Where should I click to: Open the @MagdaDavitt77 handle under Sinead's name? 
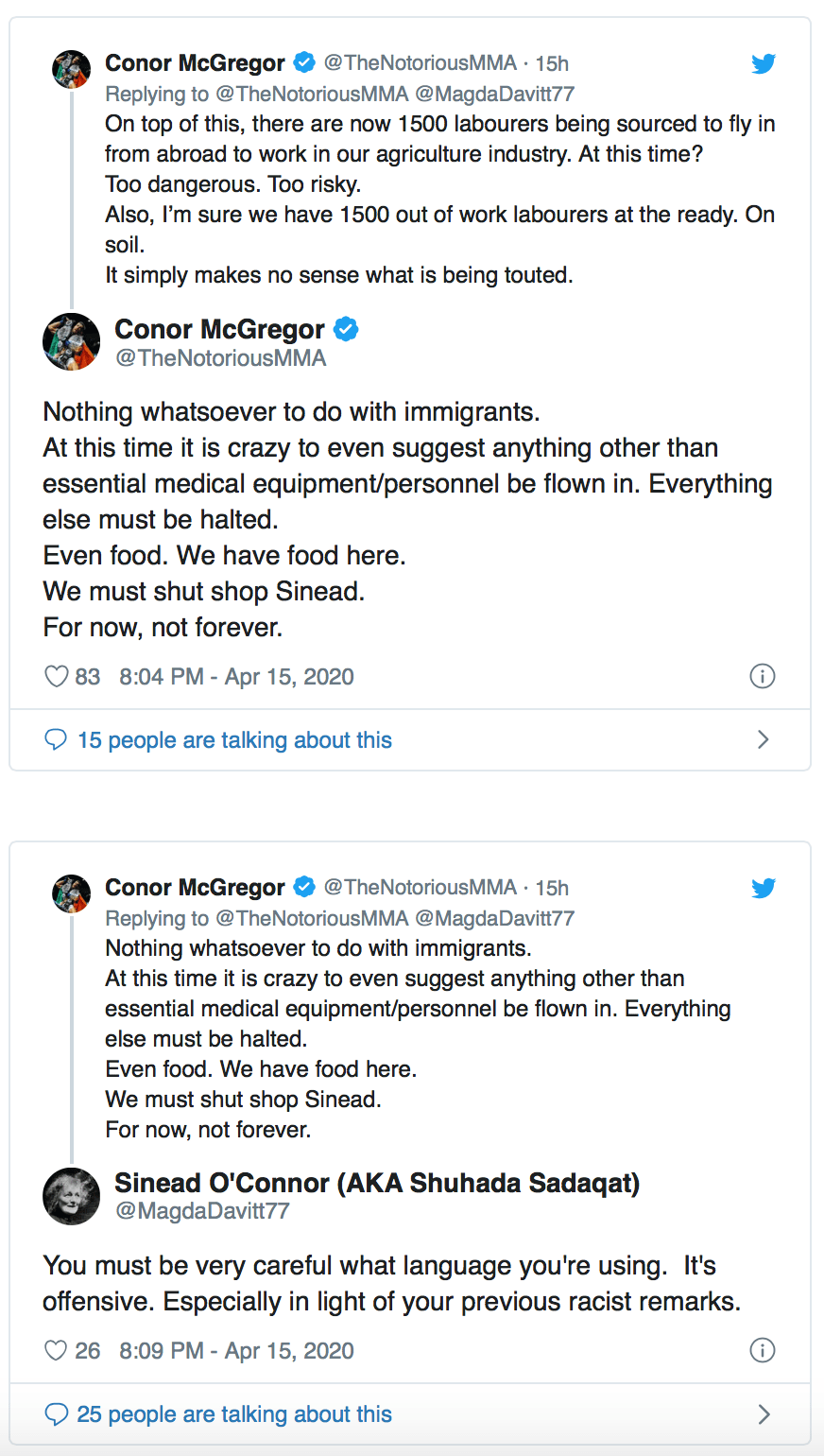pos(201,1211)
